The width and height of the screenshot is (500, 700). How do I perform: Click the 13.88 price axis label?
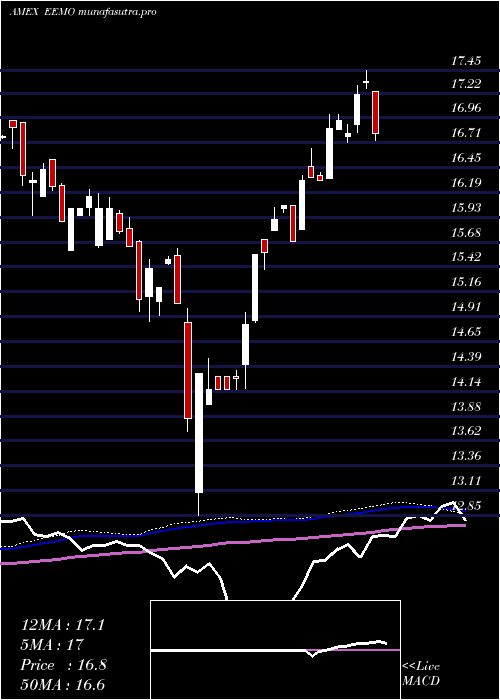[x=466, y=407]
